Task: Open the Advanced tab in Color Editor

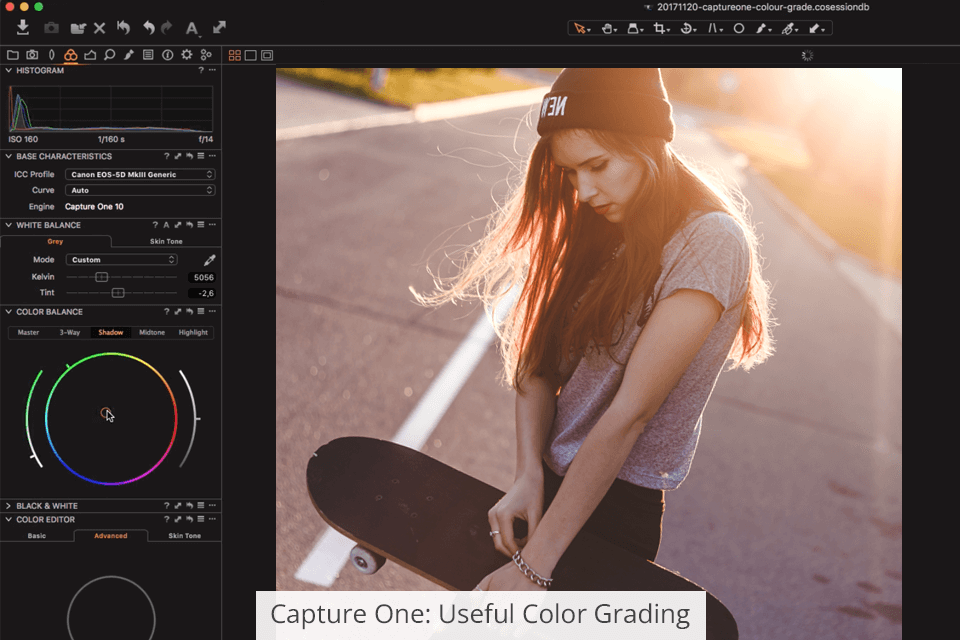Action: (110, 536)
